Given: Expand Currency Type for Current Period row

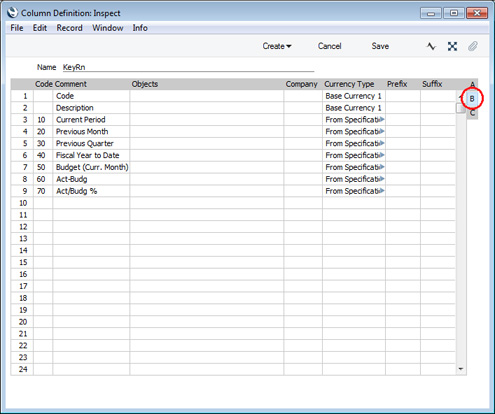Looking at the screenshot, I should [x=382, y=120].
